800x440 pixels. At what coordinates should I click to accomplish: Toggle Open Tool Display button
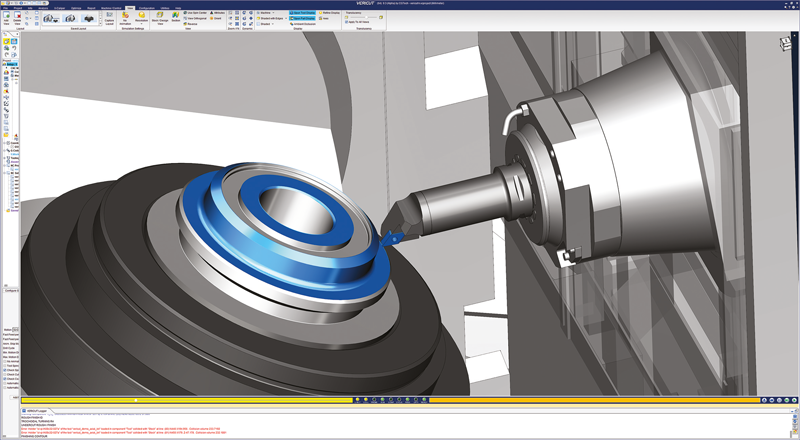(x=302, y=12)
